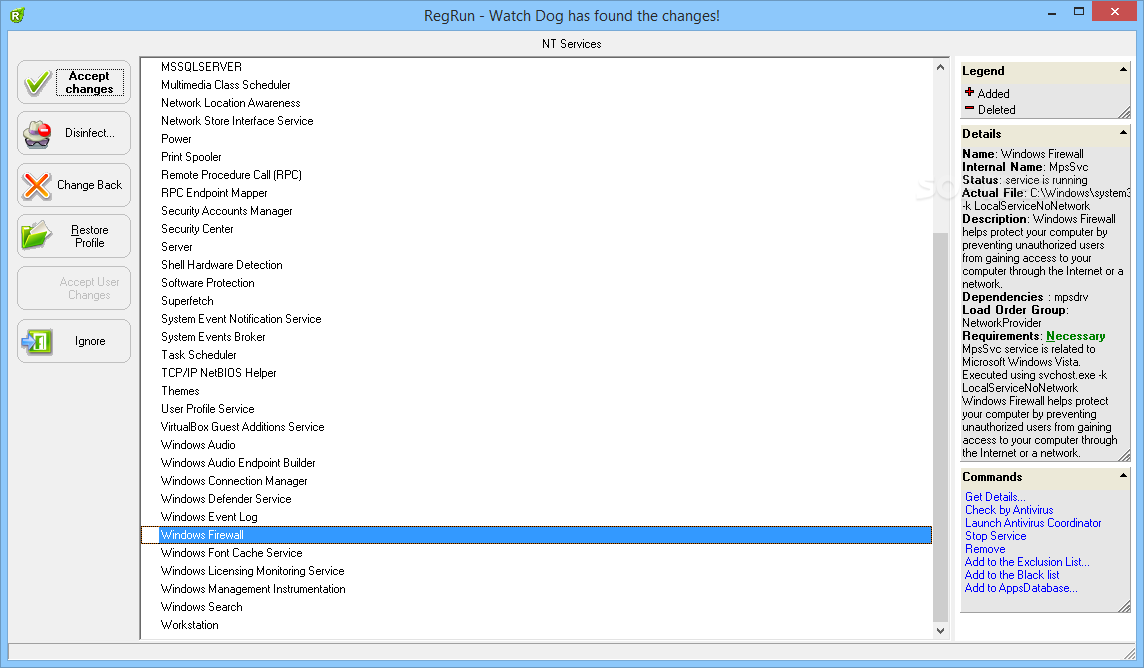1144x668 pixels.
Task: Select Windows Defender Service
Action: 225,499
